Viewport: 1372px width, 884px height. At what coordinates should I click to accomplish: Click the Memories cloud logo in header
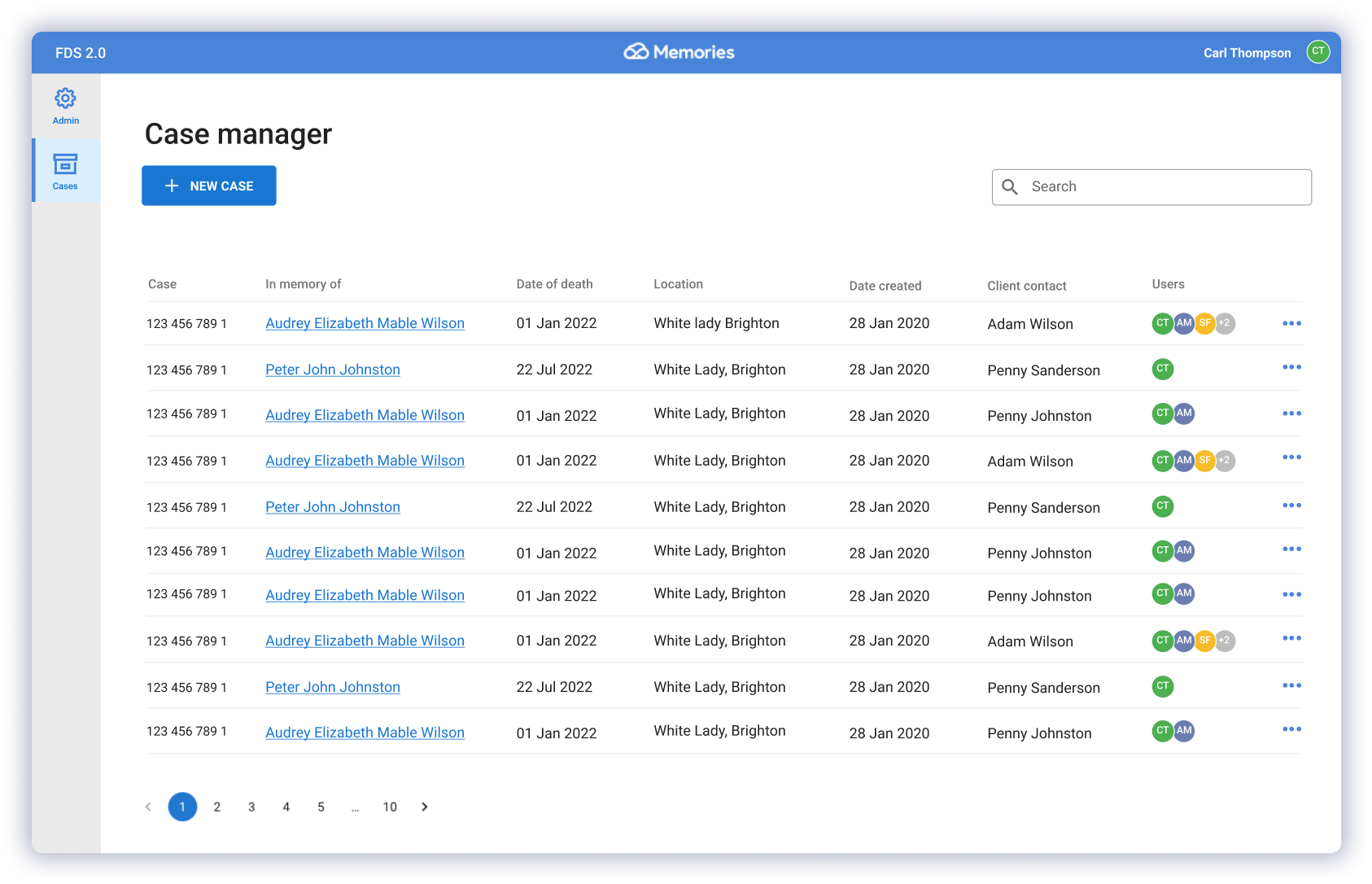coord(636,52)
